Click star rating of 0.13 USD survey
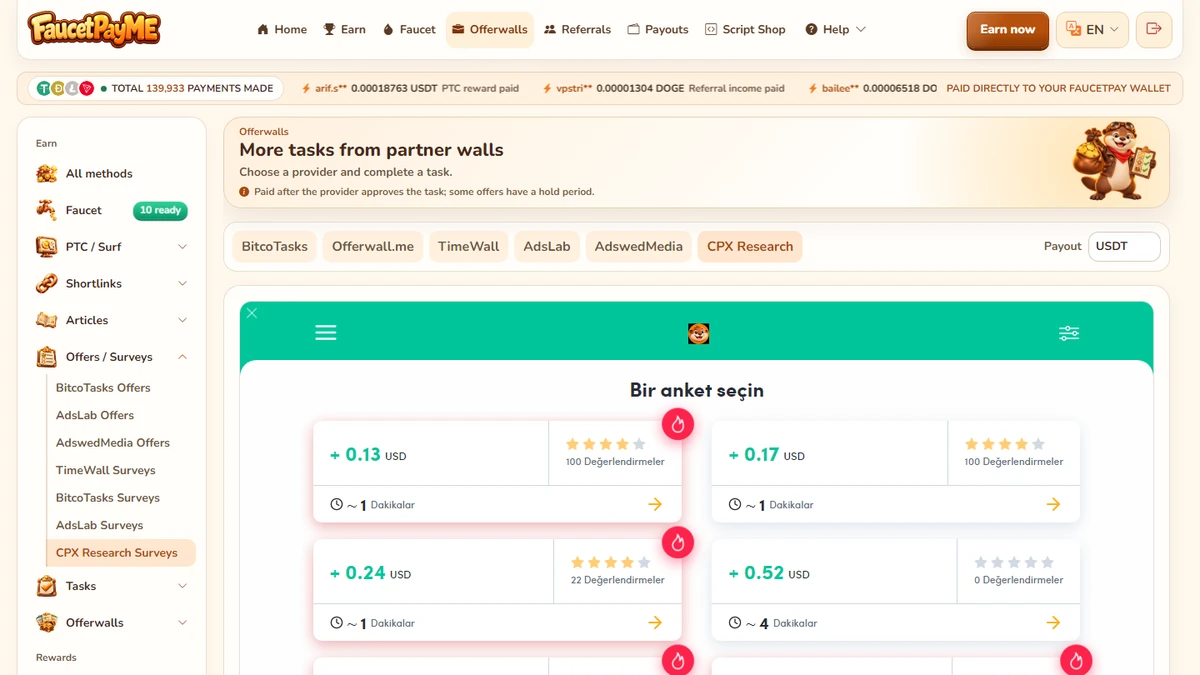The image size is (1200, 675). [x=606, y=444]
